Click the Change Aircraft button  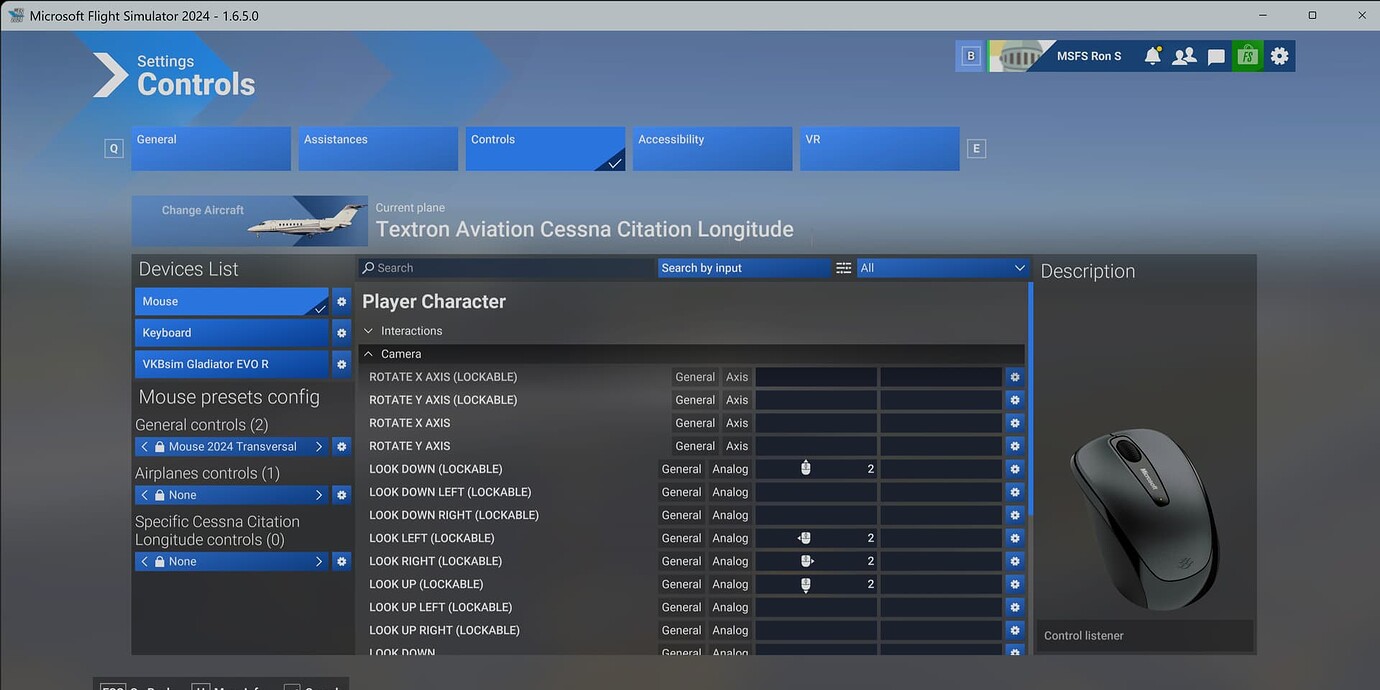coord(250,221)
